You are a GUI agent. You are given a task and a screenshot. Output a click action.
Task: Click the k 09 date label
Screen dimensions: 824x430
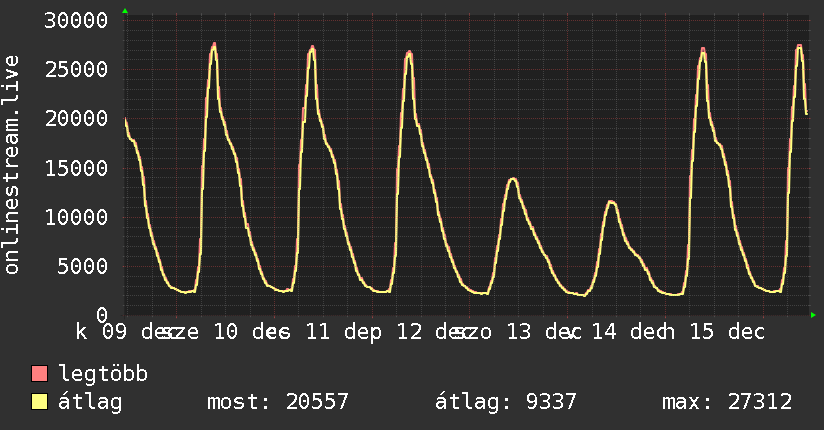pos(101,332)
